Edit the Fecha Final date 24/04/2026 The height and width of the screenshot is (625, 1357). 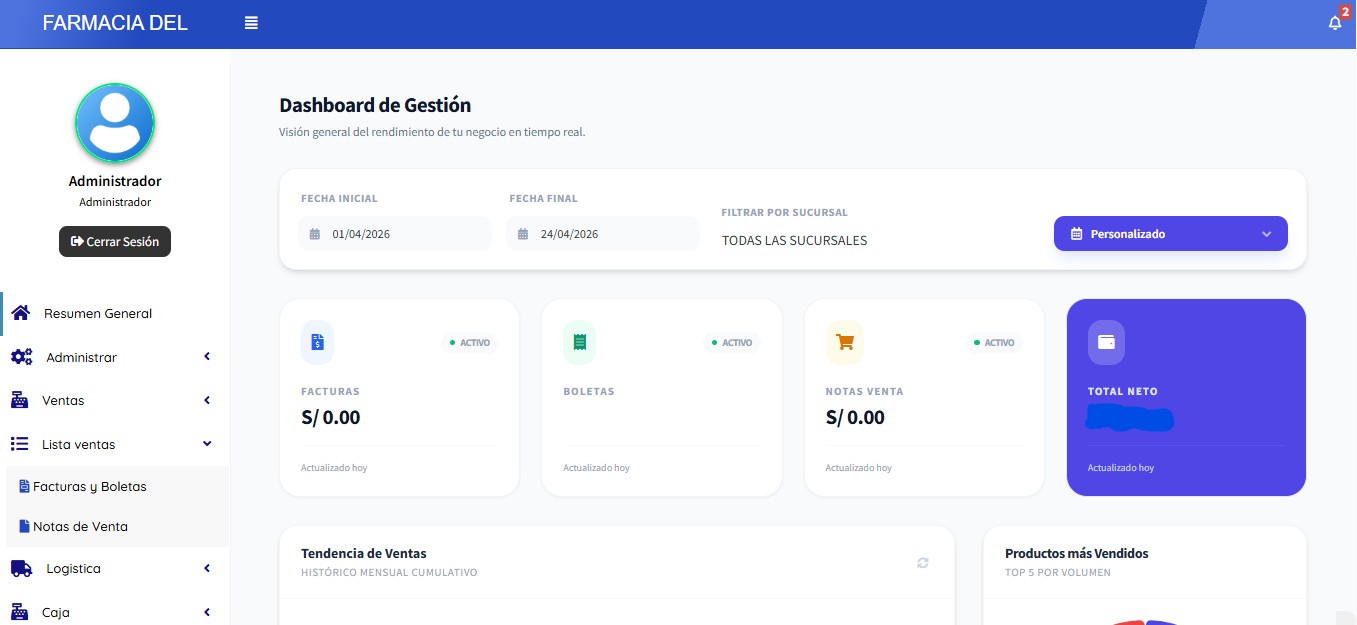tap(603, 234)
